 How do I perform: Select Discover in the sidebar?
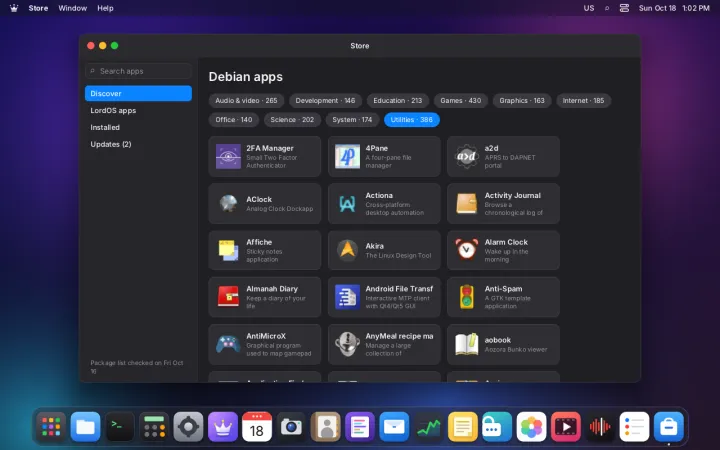tap(138, 93)
